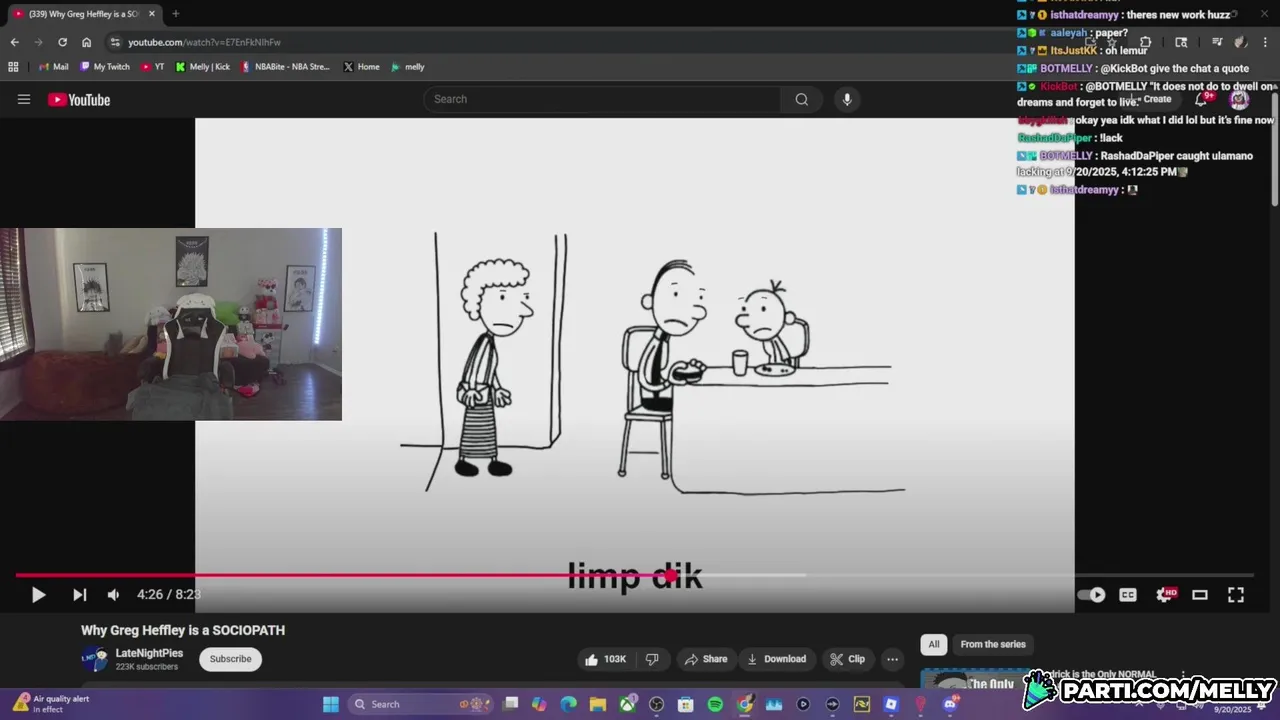Open a new browser tab
Image resolution: width=1280 pixels, height=720 pixels.
pos(175,14)
